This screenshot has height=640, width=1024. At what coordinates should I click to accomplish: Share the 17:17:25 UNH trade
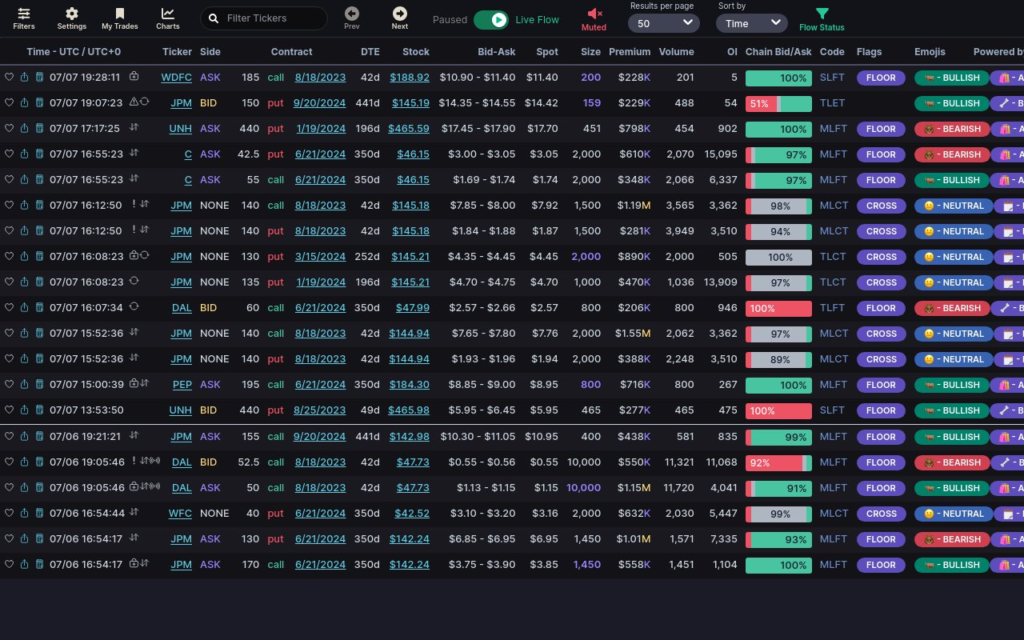[24, 129]
